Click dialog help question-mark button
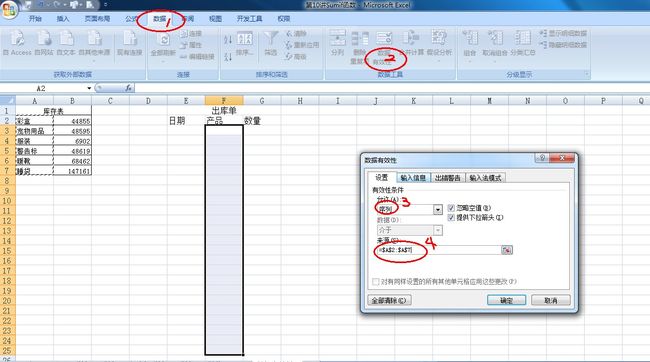This screenshot has height=362, width=650. [x=542, y=158]
